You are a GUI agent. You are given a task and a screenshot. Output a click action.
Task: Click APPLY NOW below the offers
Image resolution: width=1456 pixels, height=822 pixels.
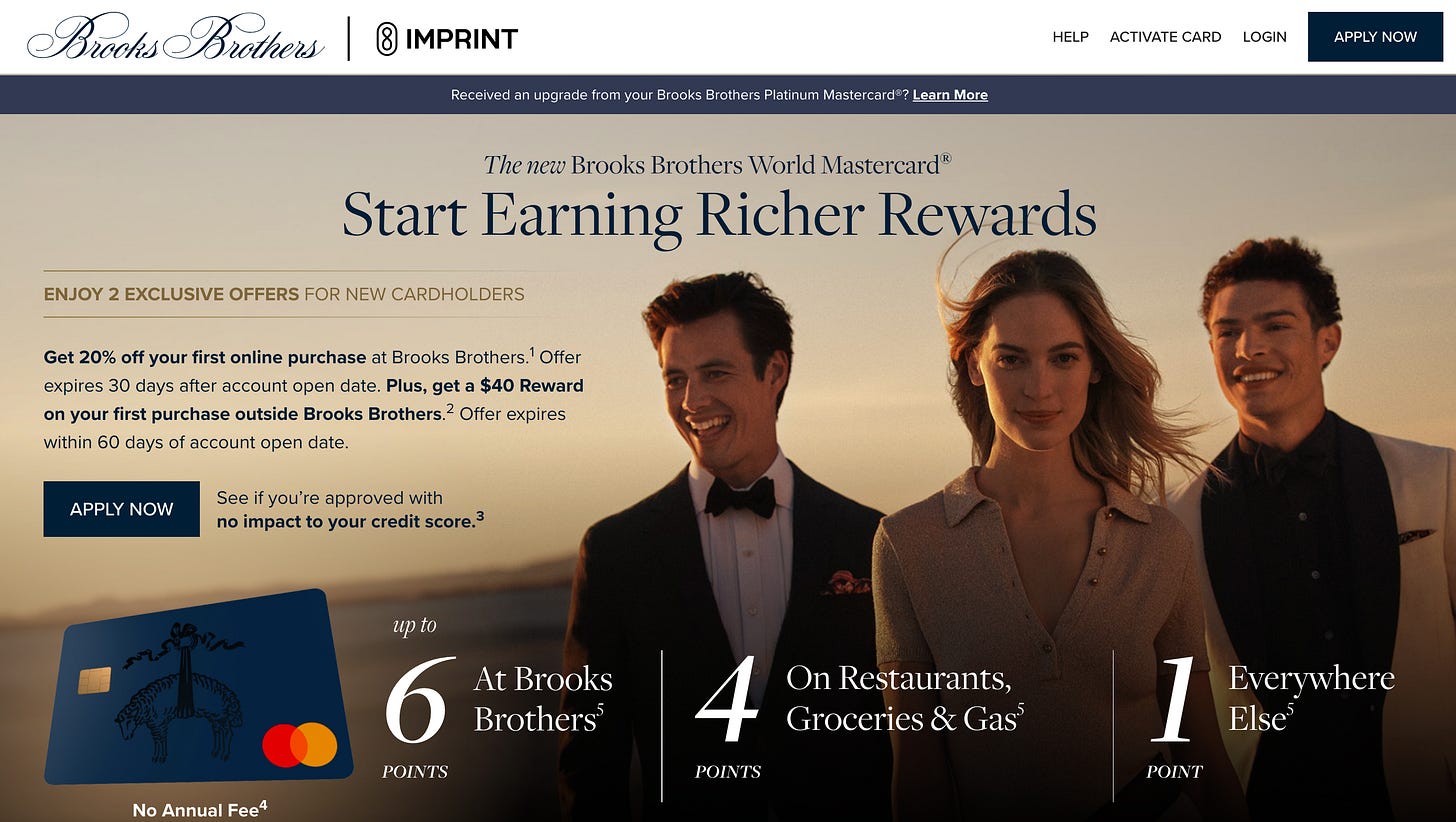121,509
